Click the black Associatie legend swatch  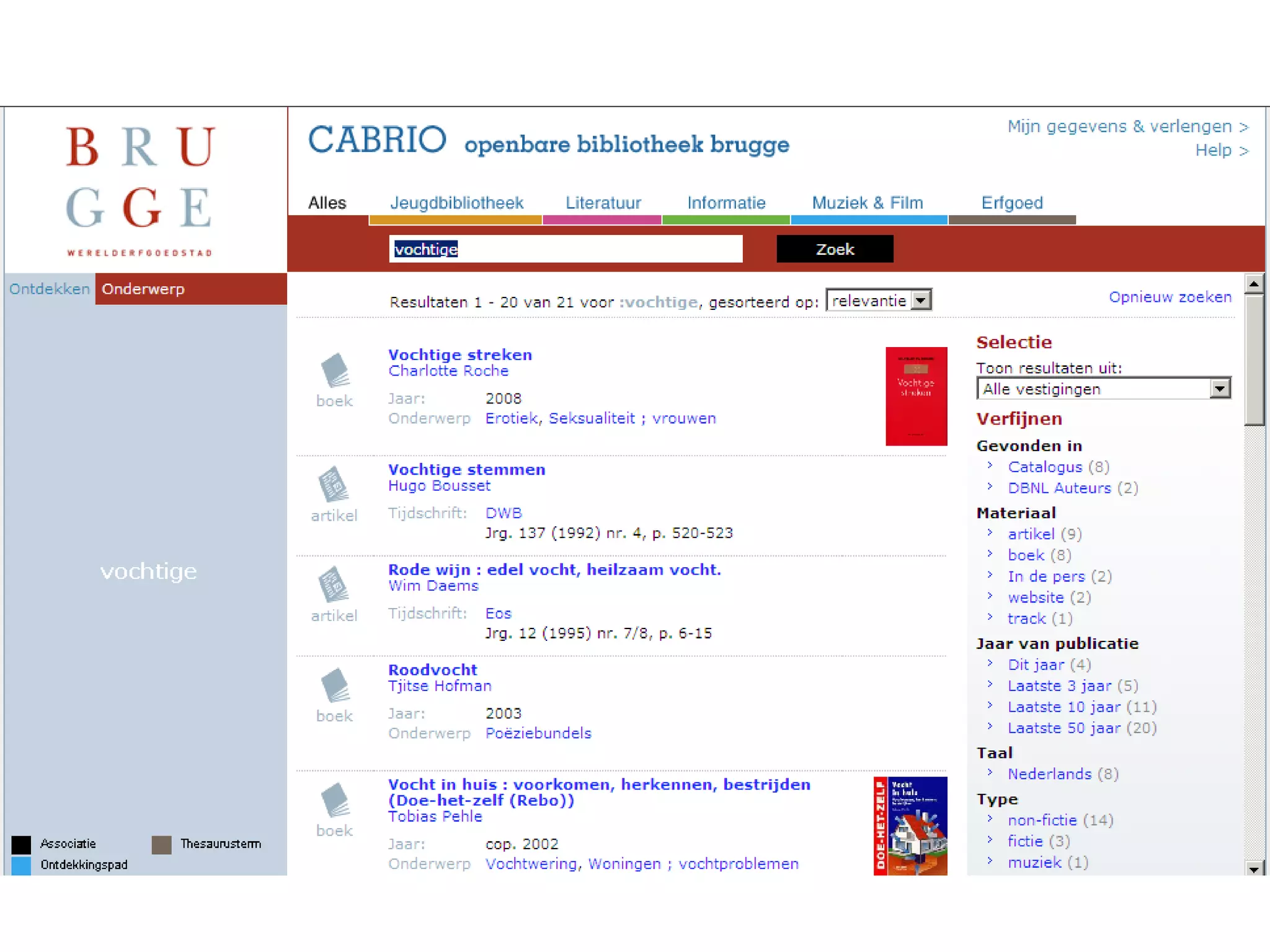21,844
